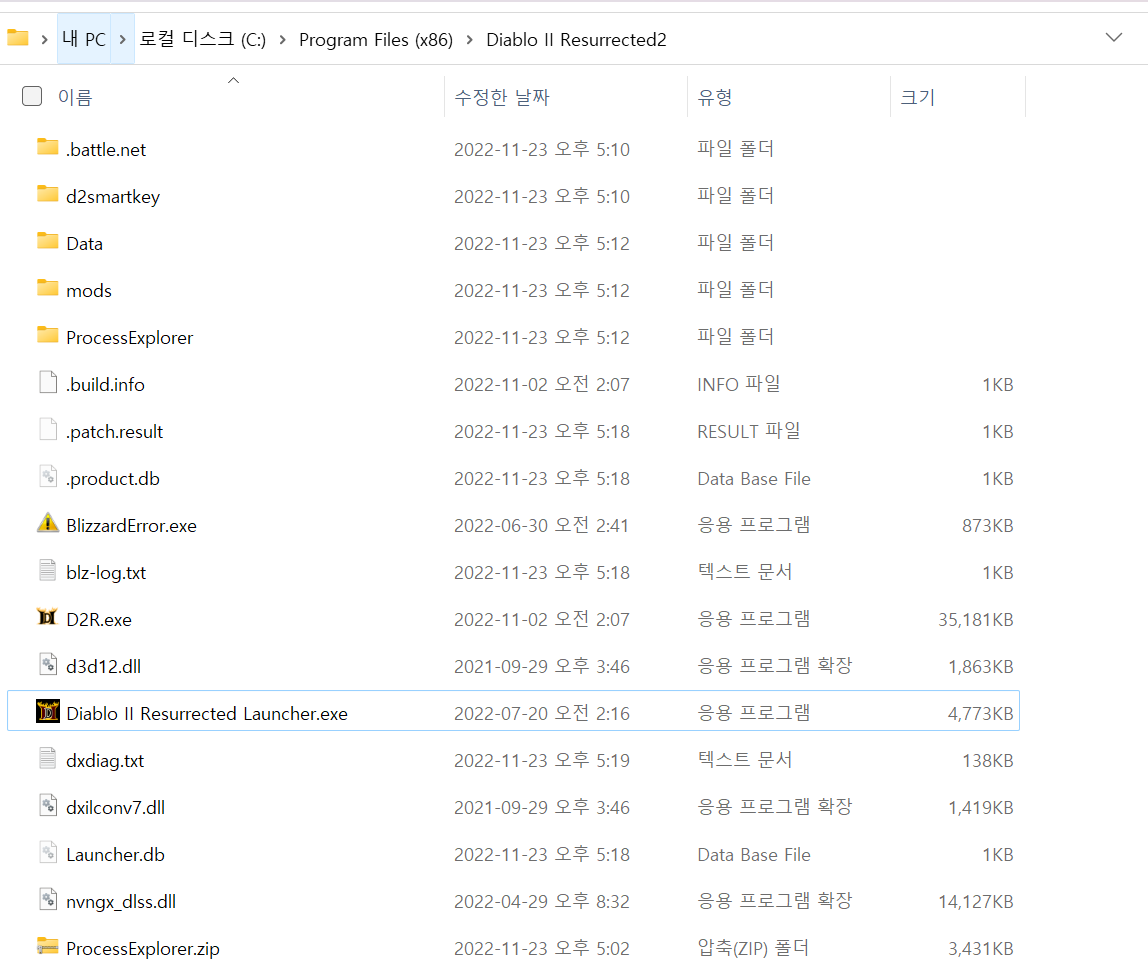Select the nvngx_dlss.dll file name
Screen dimensions: 1148x971
click(121, 901)
